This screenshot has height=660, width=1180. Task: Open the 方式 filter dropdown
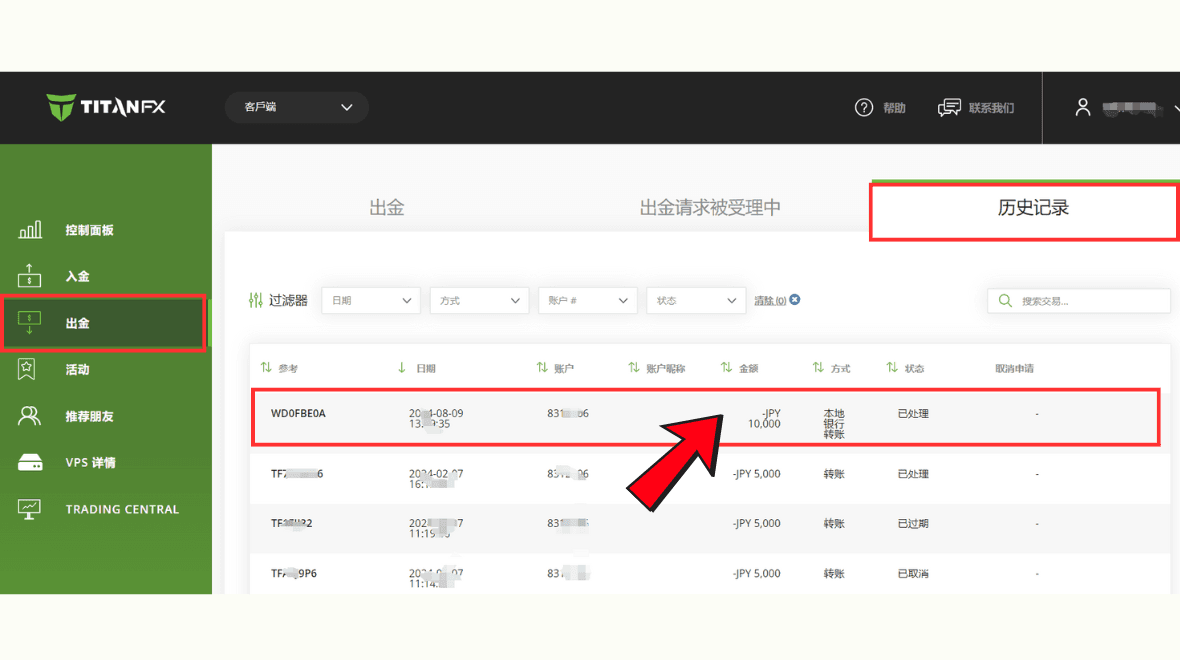point(479,300)
